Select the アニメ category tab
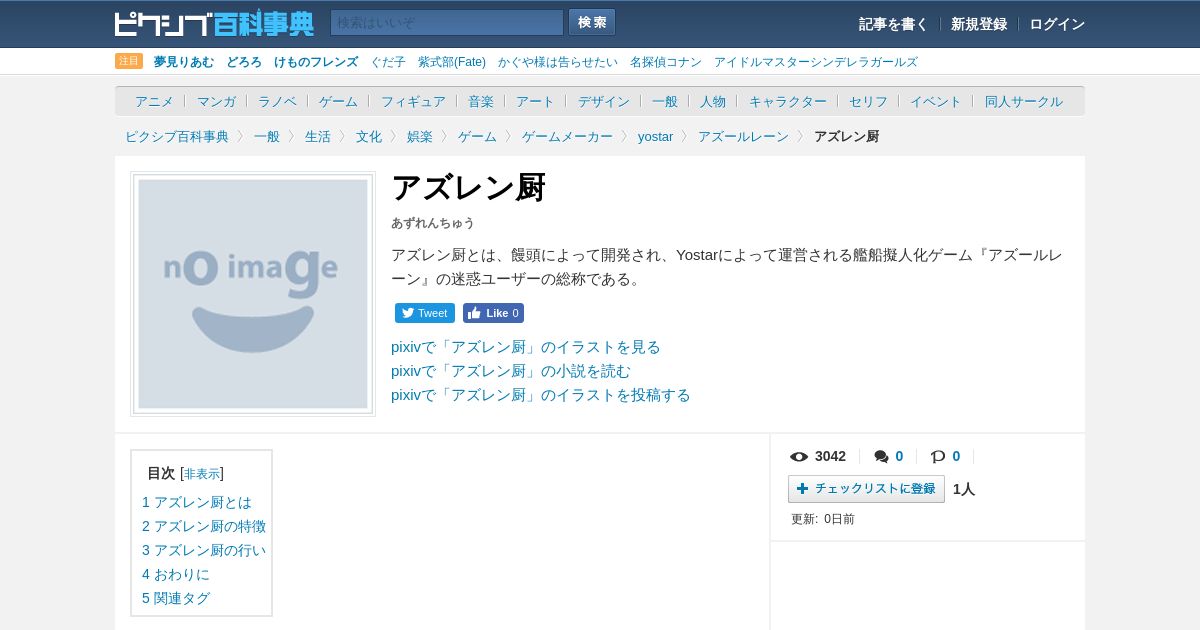The height and width of the screenshot is (630, 1200). click(x=154, y=101)
